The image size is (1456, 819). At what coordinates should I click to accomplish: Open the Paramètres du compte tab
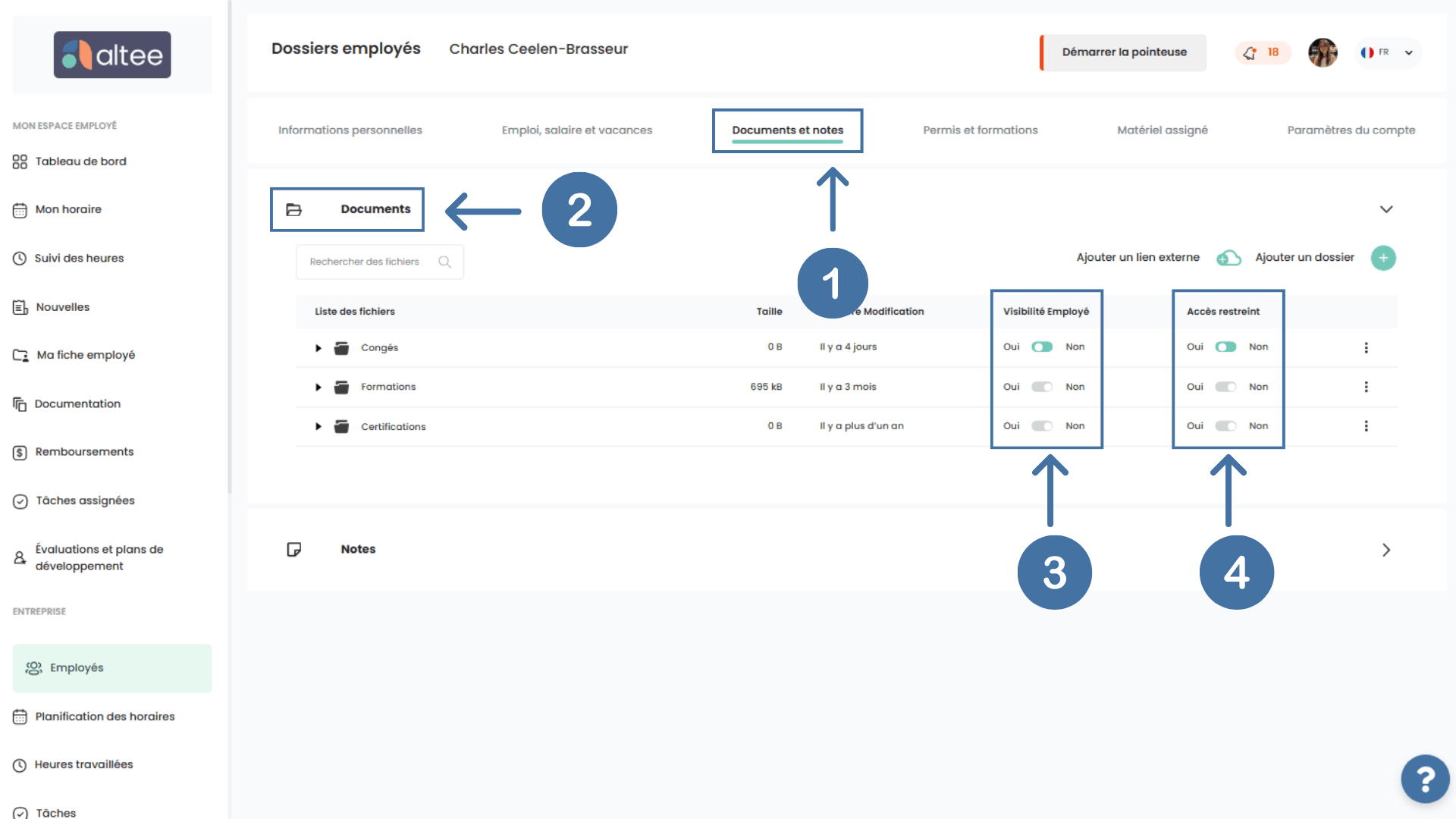click(1351, 130)
